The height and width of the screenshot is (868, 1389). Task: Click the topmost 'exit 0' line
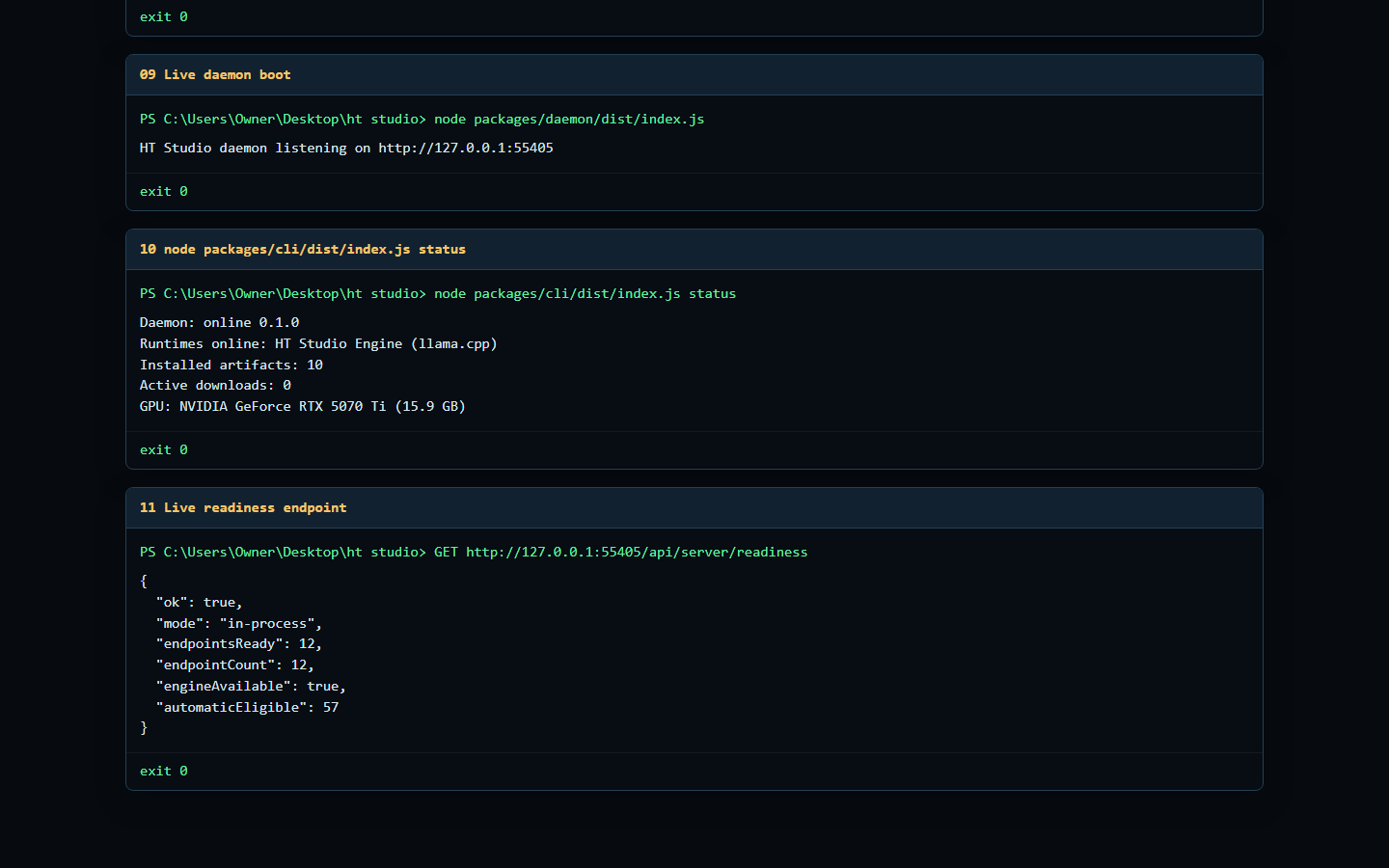[x=164, y=16]
